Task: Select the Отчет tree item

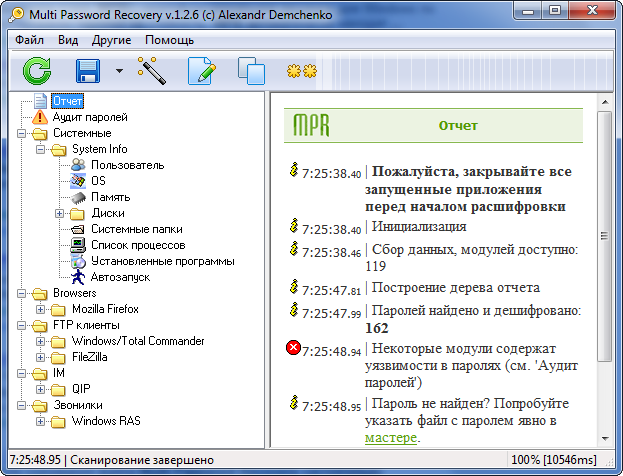Action: [x=68, y=101]
